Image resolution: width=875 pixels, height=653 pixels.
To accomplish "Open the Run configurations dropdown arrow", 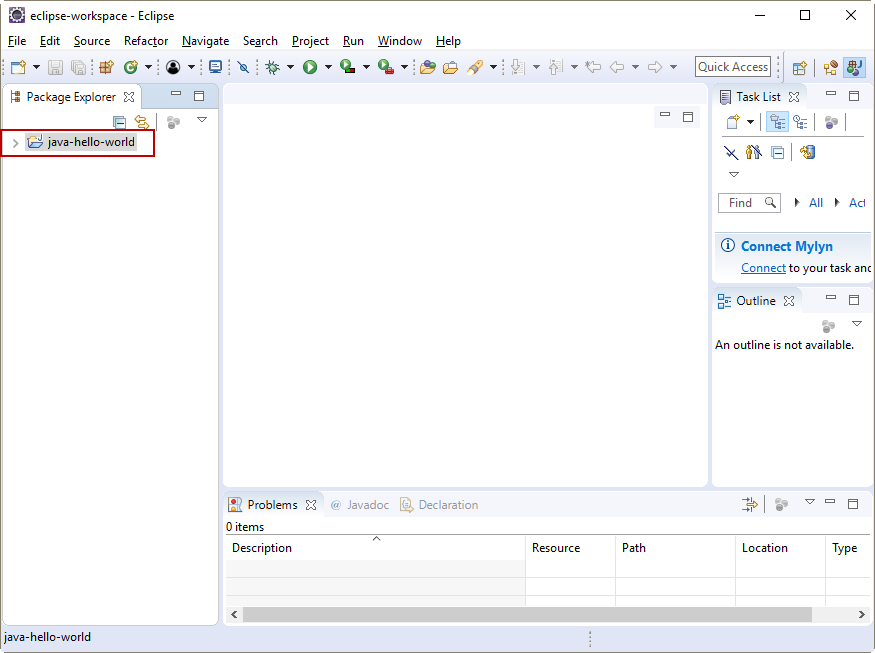I will click(328, 68).
